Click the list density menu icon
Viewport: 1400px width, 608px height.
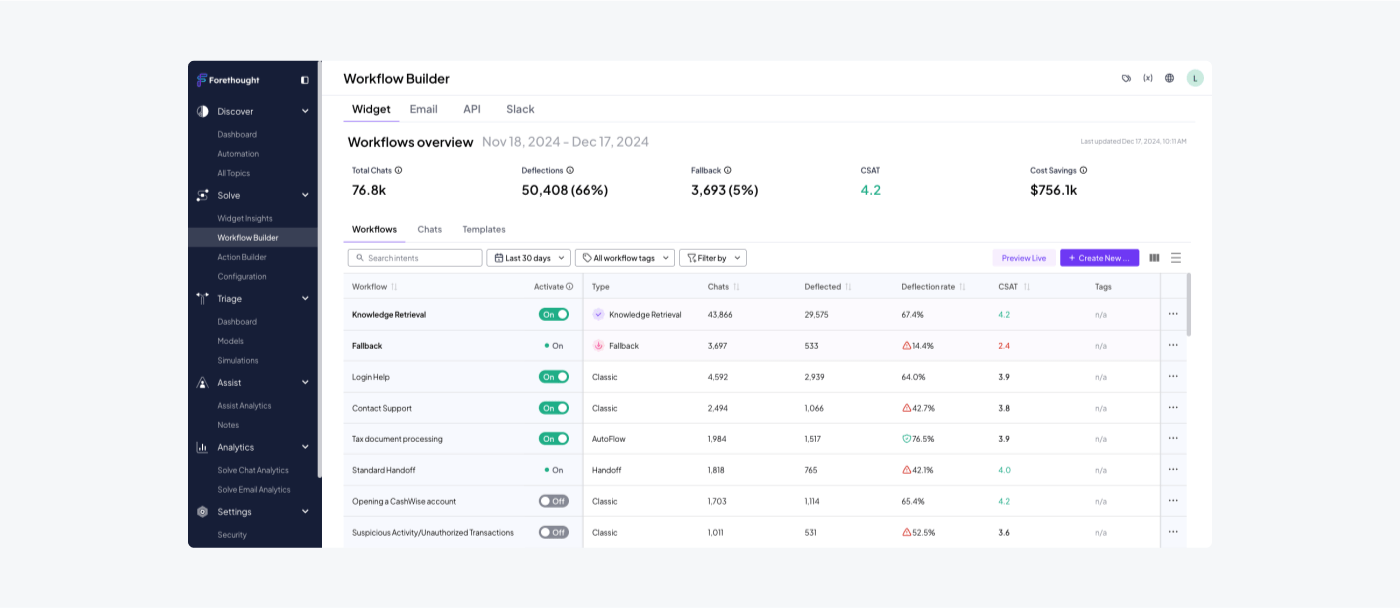[x=1176, y=258]
